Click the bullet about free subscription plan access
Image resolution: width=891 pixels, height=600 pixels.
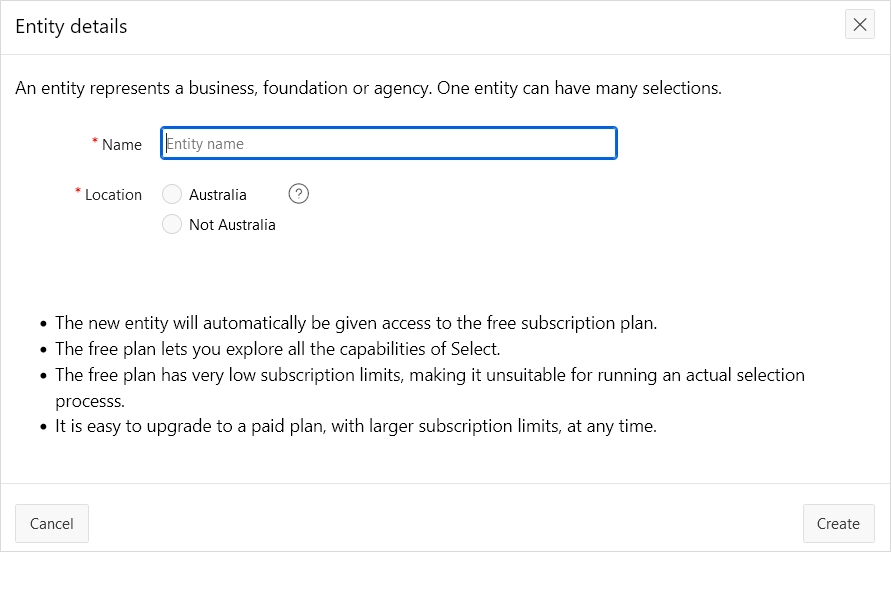click(x=355, y=323)
